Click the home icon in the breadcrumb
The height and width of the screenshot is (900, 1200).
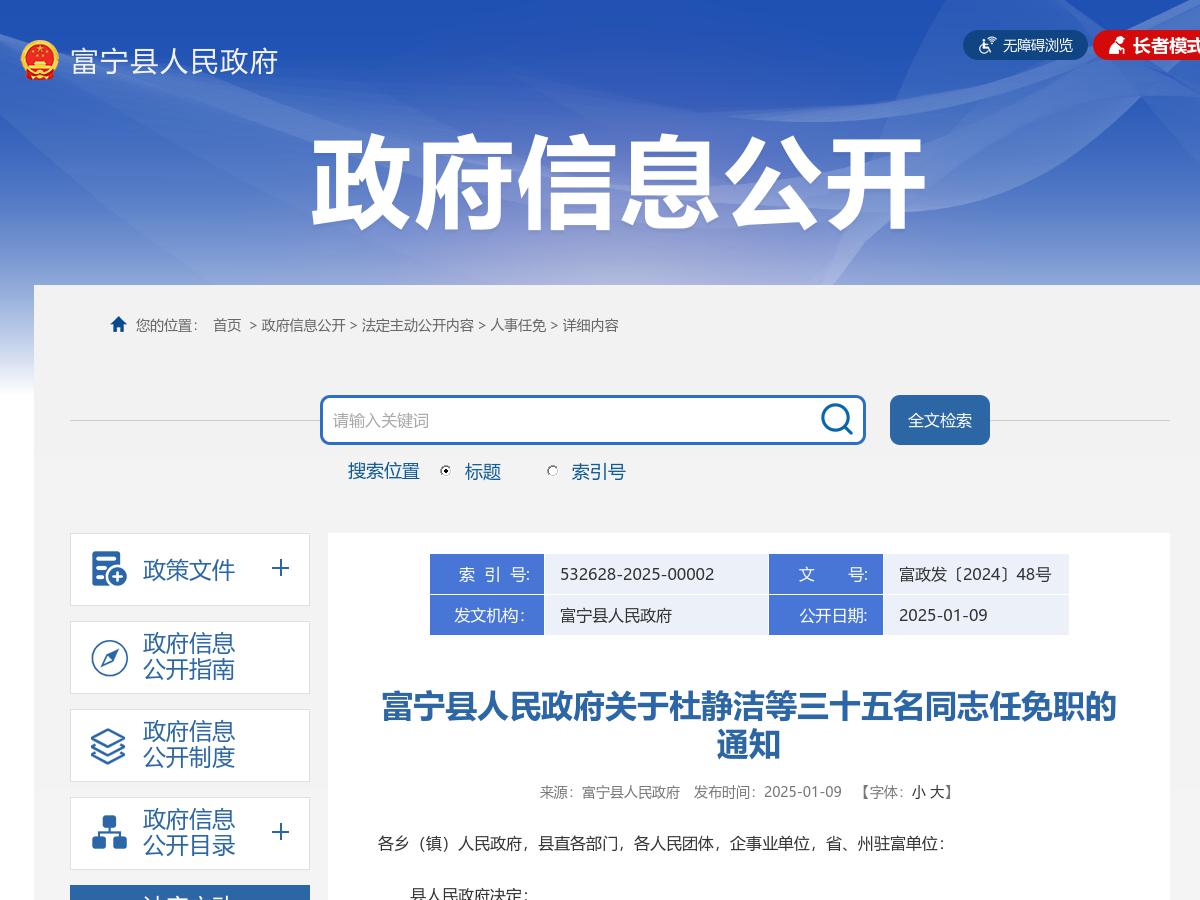116,323
